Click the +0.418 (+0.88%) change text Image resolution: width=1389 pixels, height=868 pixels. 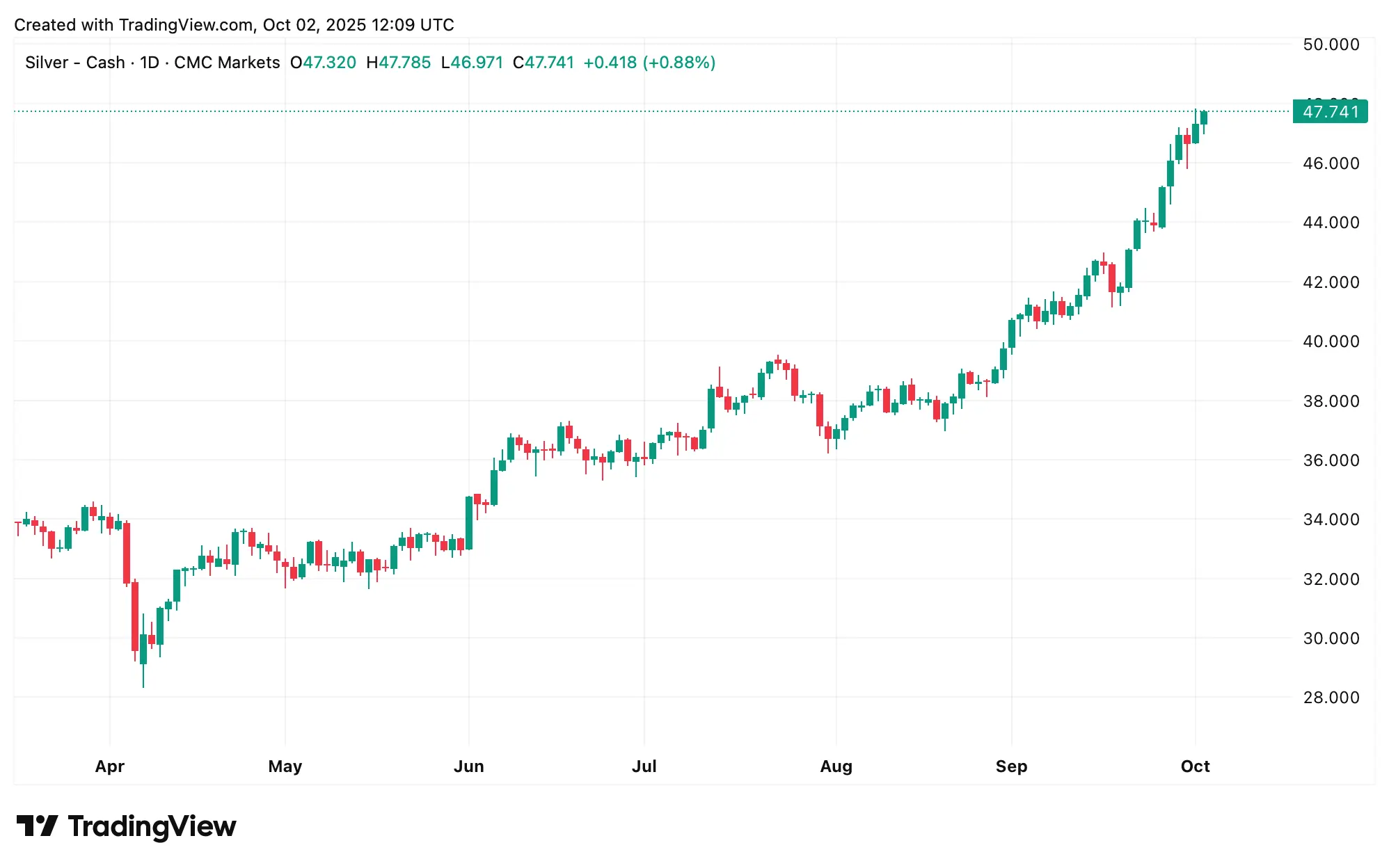[x=649, y=63]
